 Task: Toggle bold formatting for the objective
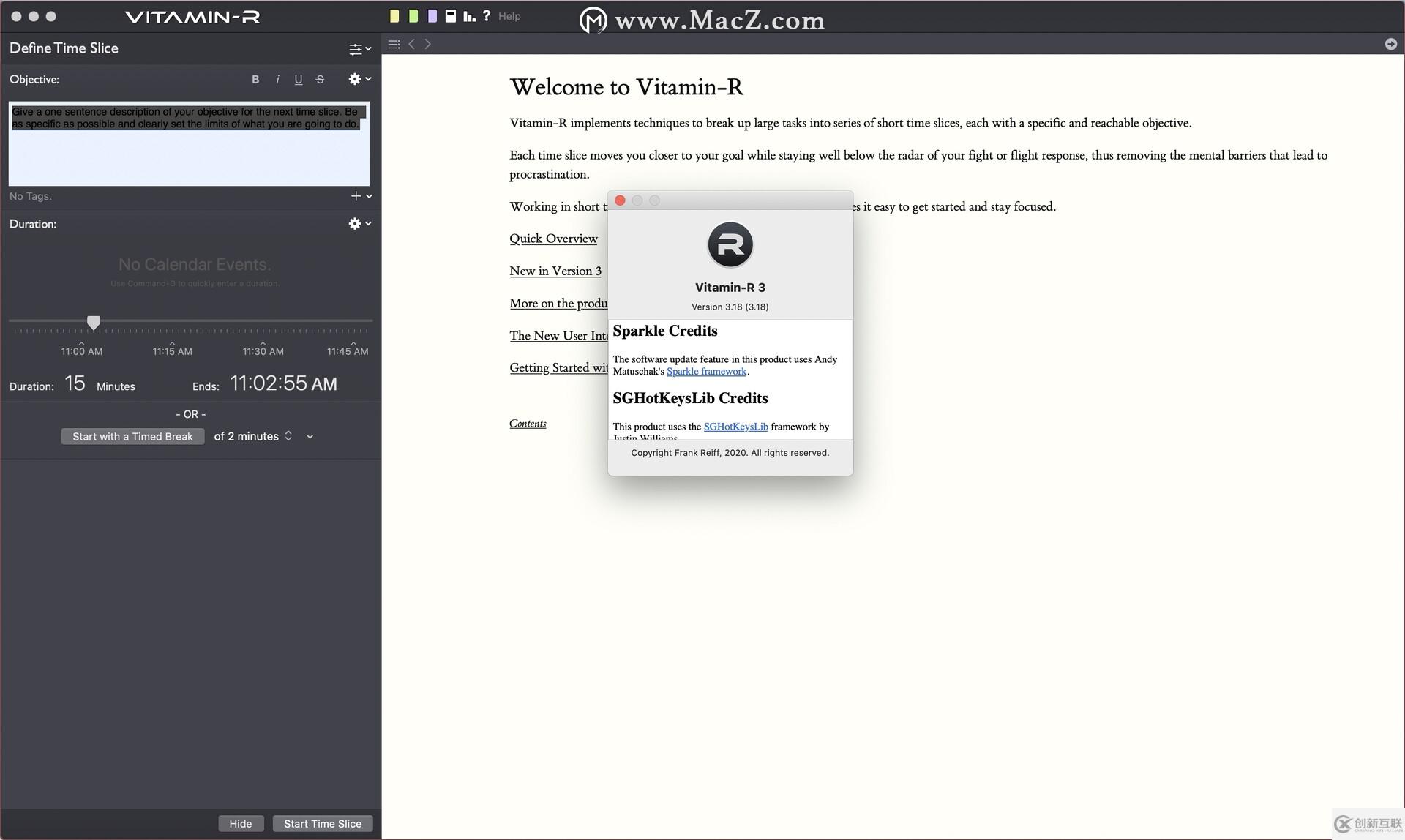click(x=255, y=80)
